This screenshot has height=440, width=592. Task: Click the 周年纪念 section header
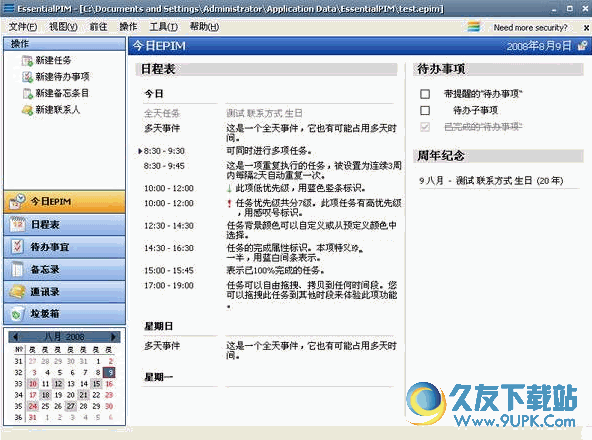click(498, 156)
